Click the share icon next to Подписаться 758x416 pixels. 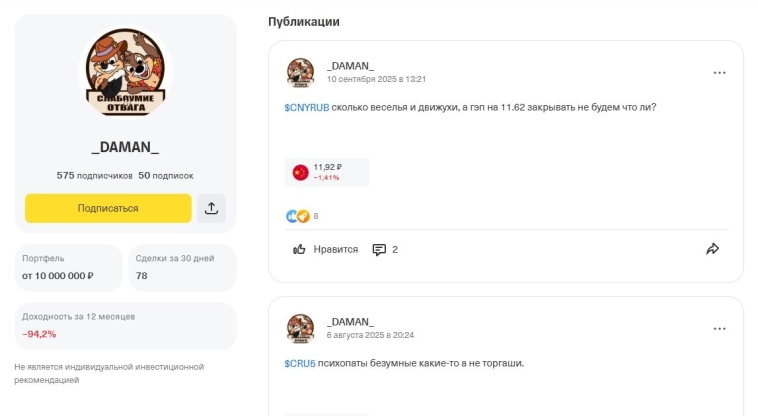[x=212, y=208]
